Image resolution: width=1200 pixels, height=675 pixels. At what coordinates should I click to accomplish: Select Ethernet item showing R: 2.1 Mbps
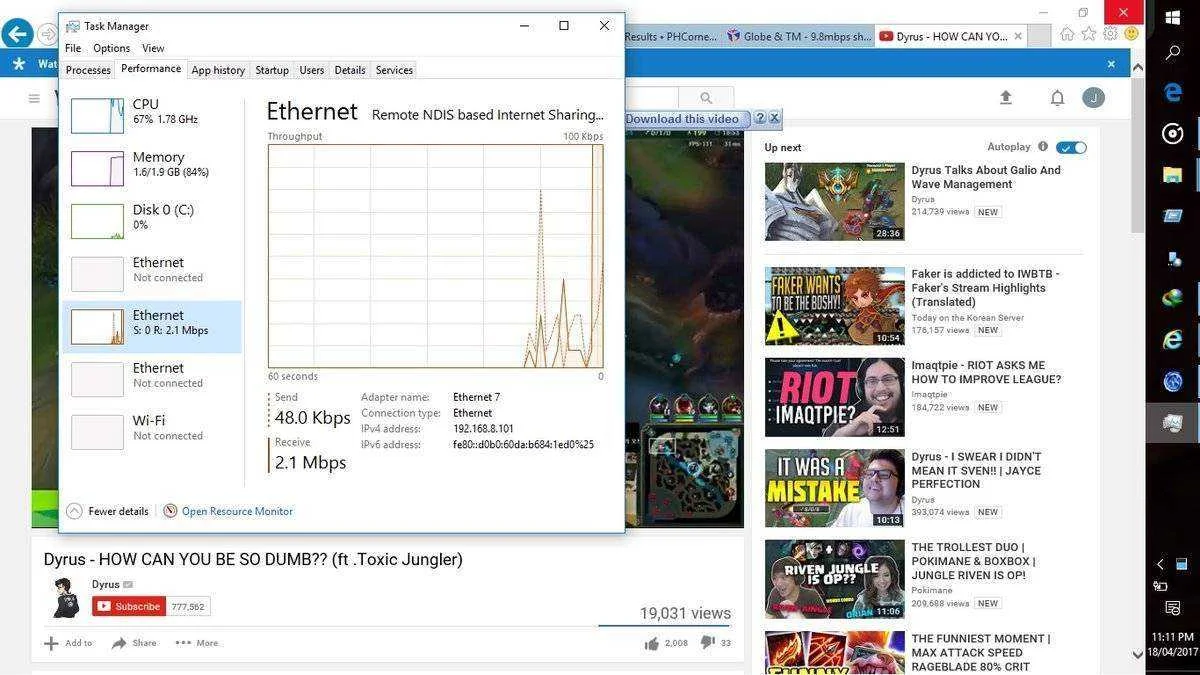tap(152, 327)
